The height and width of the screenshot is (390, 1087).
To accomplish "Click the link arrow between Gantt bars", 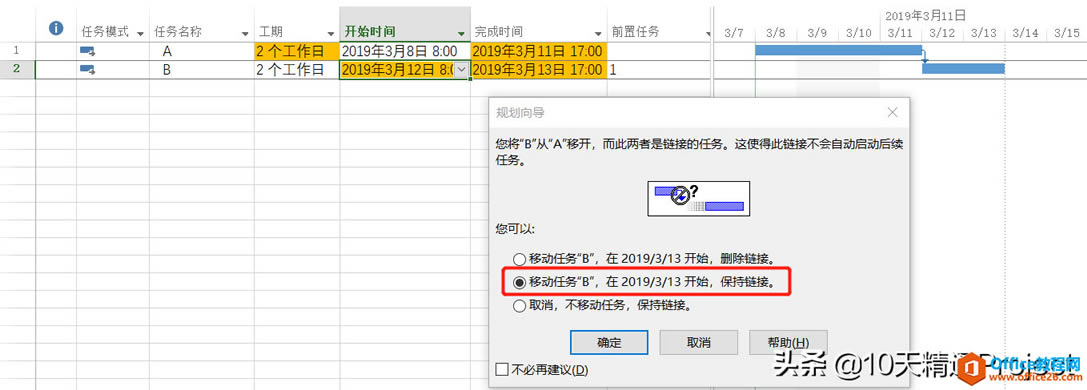I will click(925, 58).
